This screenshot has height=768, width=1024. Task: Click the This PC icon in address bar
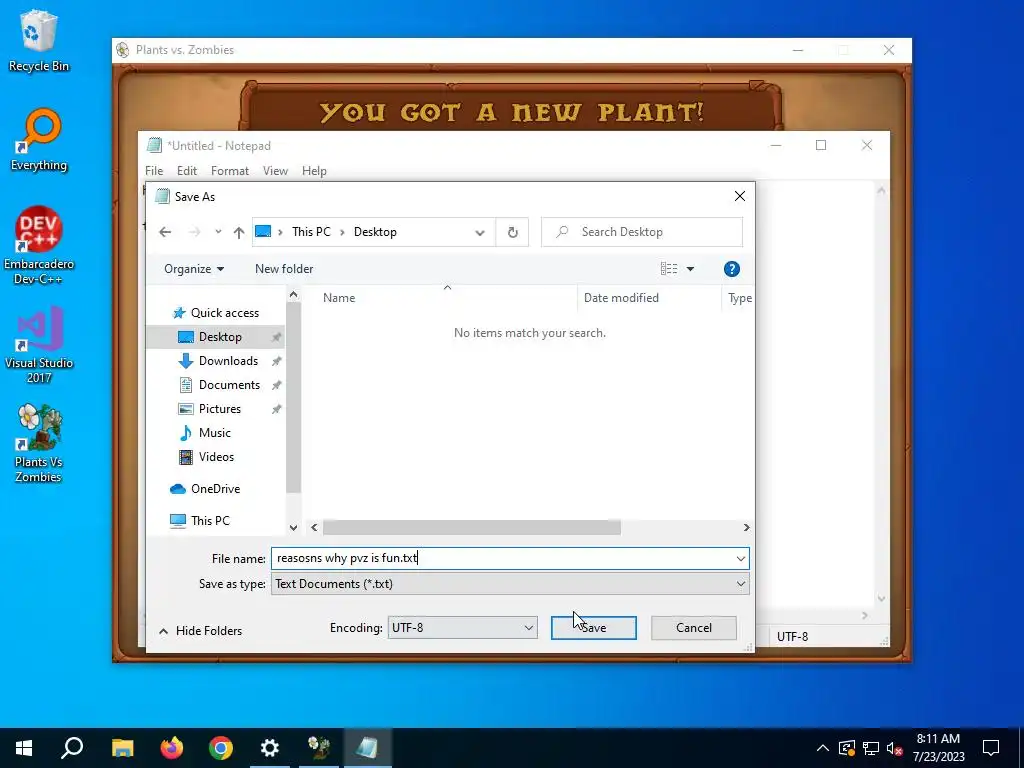click(263, 232)
